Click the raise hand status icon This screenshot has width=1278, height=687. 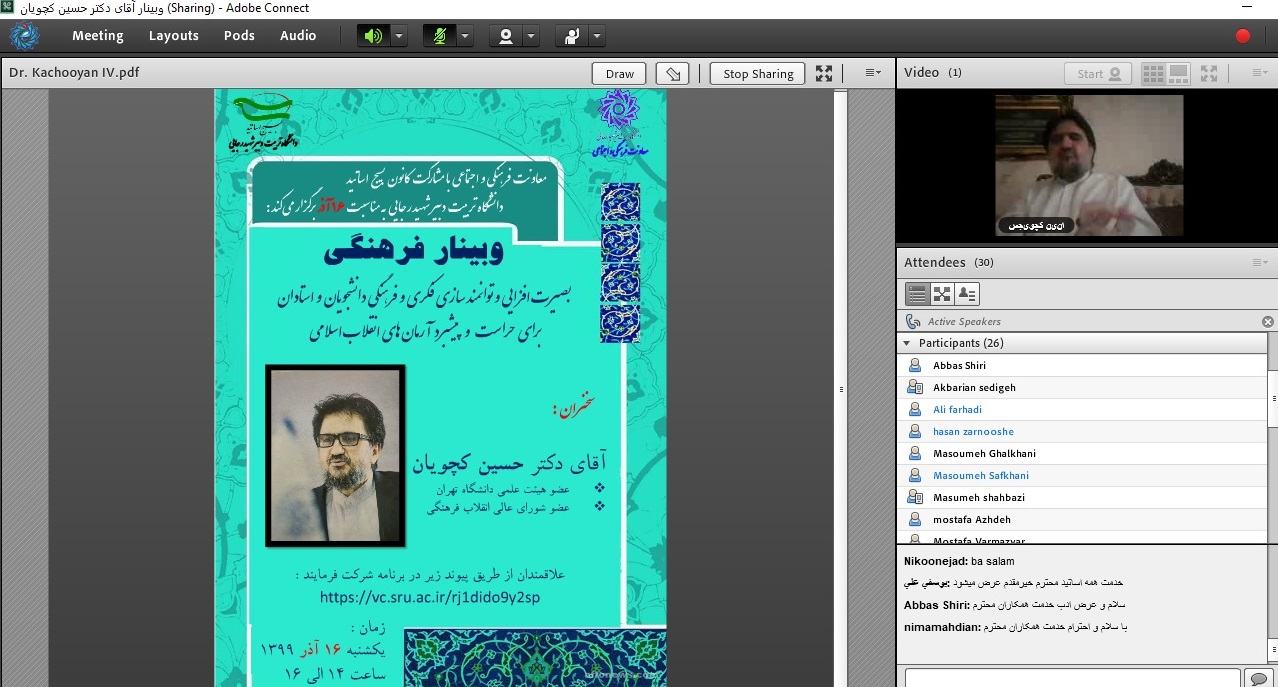(571, 36)
